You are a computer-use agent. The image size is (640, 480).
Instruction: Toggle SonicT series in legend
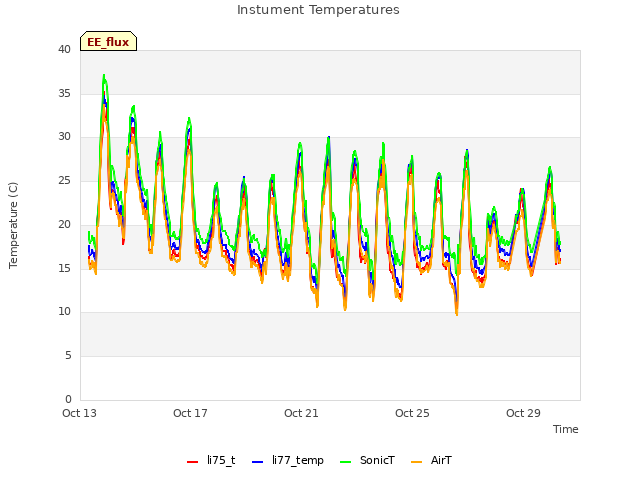pyautogui.click(x=367, y=460)
